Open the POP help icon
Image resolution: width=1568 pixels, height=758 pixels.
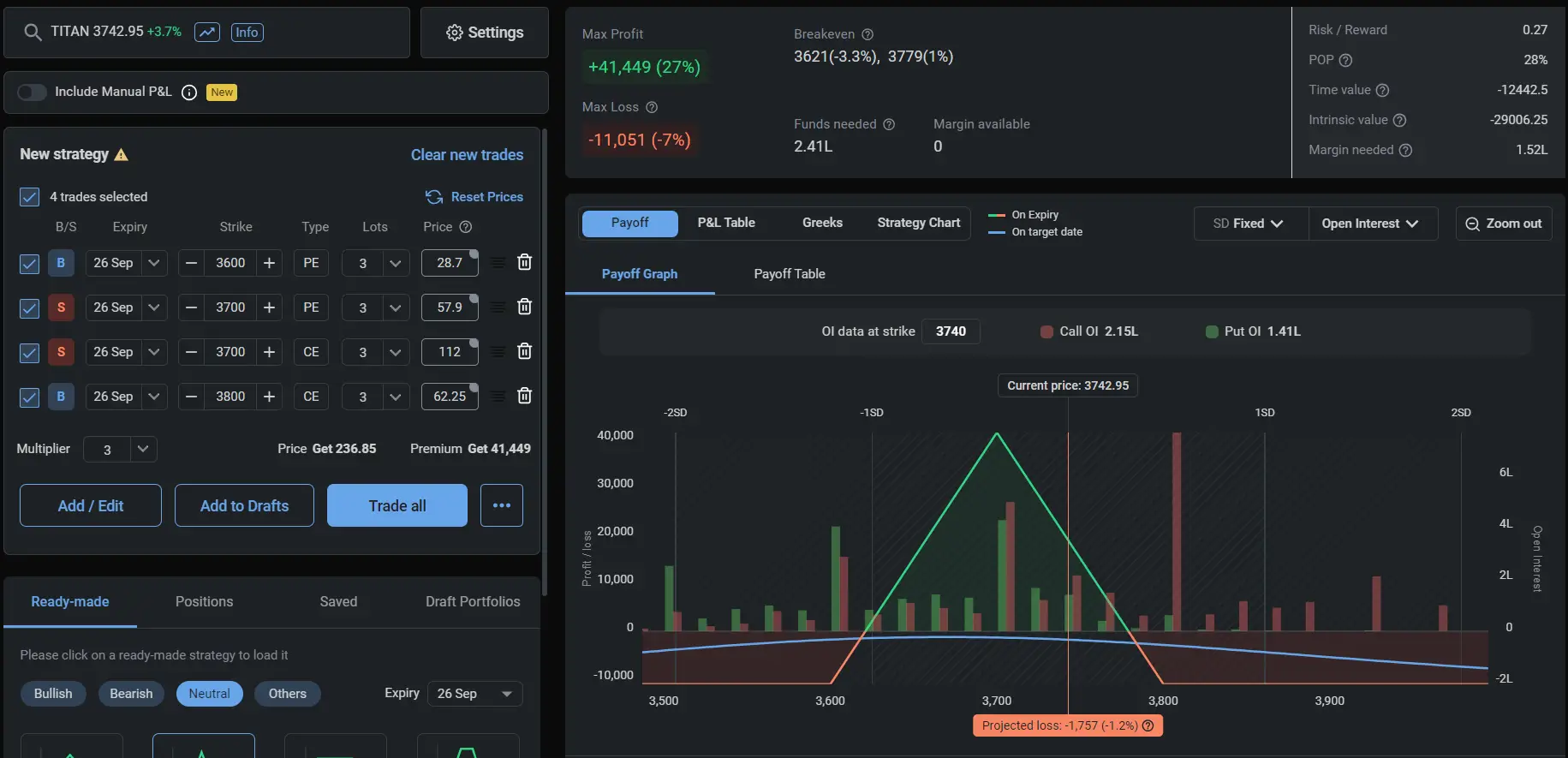(1345, 60)
